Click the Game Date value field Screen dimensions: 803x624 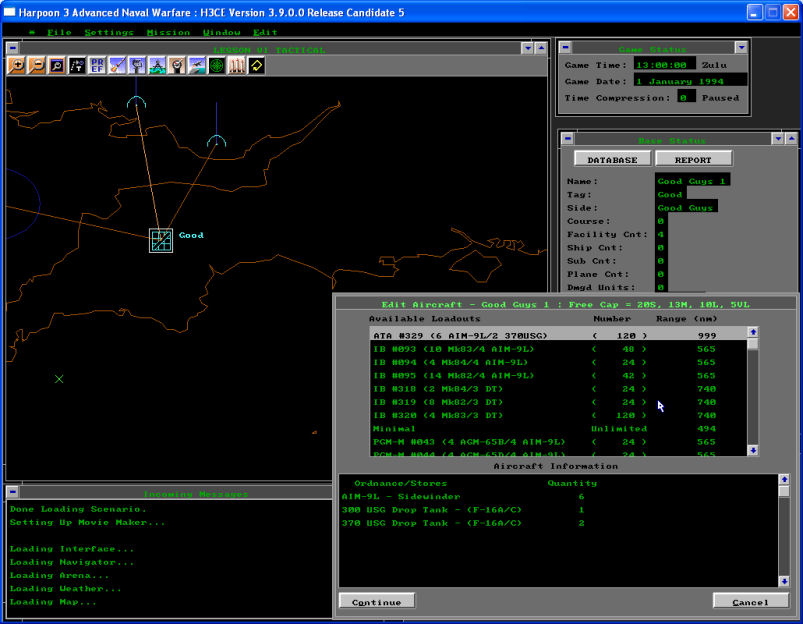click(690, 80)
